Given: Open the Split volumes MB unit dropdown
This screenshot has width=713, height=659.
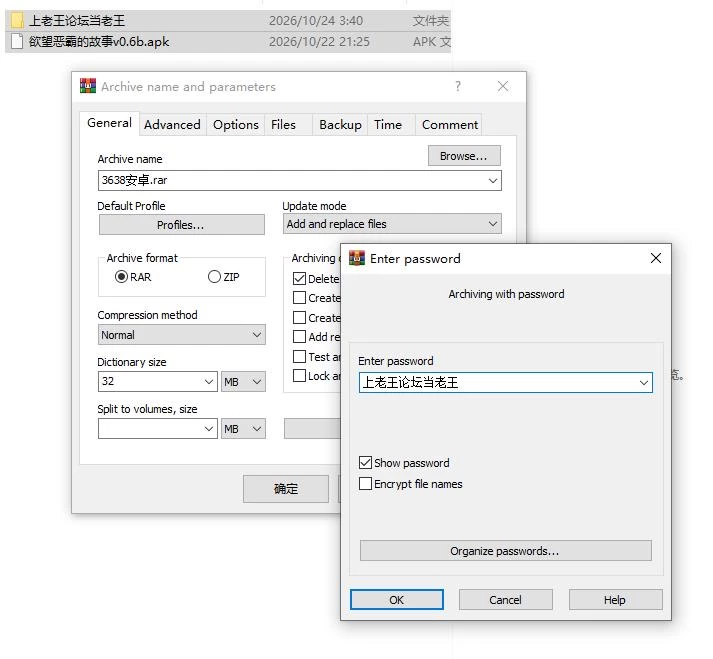Looking at the screenshot, I should click(243, 428).
